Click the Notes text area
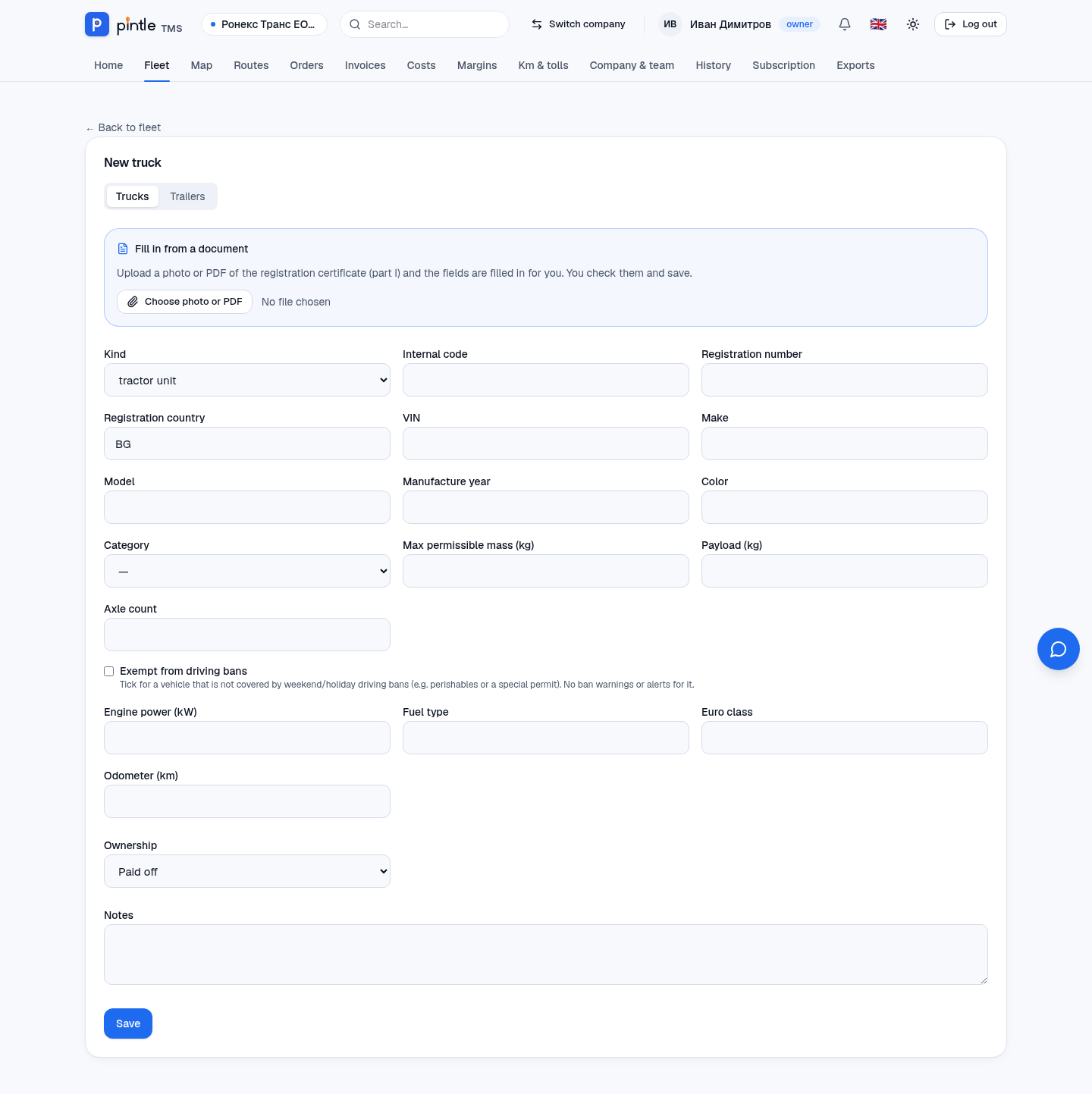This screenshot has height=1094, width=1092. tap(546, 955)
